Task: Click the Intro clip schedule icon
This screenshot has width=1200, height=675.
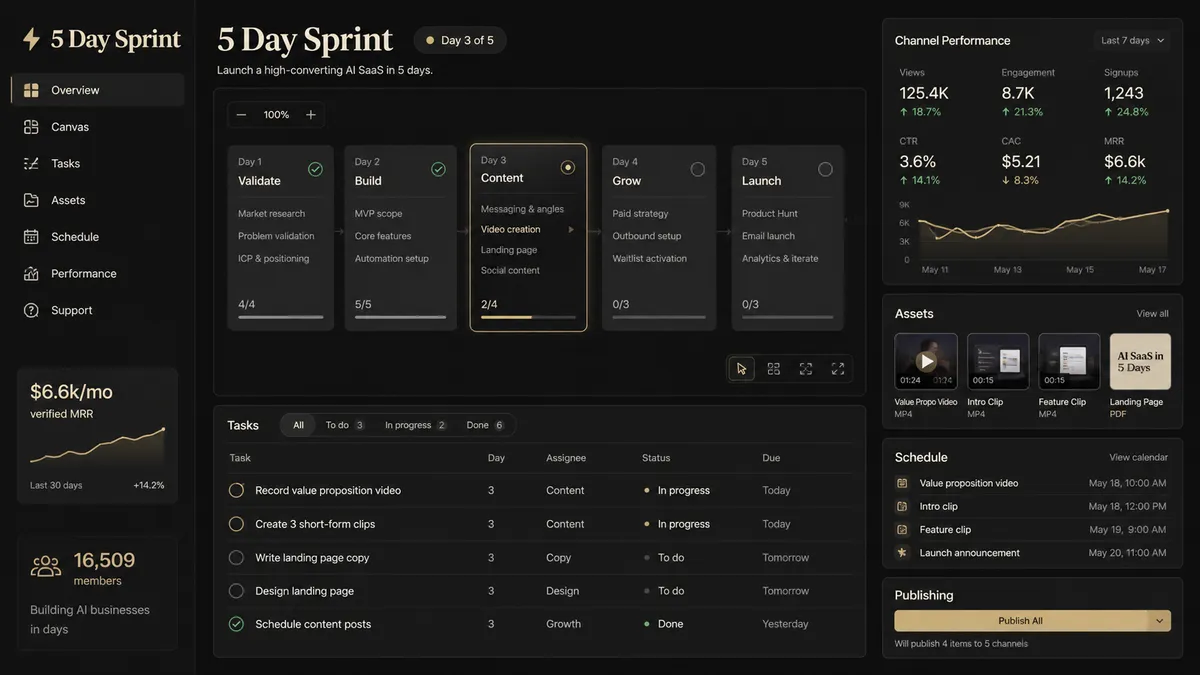Action: (902, 506)
